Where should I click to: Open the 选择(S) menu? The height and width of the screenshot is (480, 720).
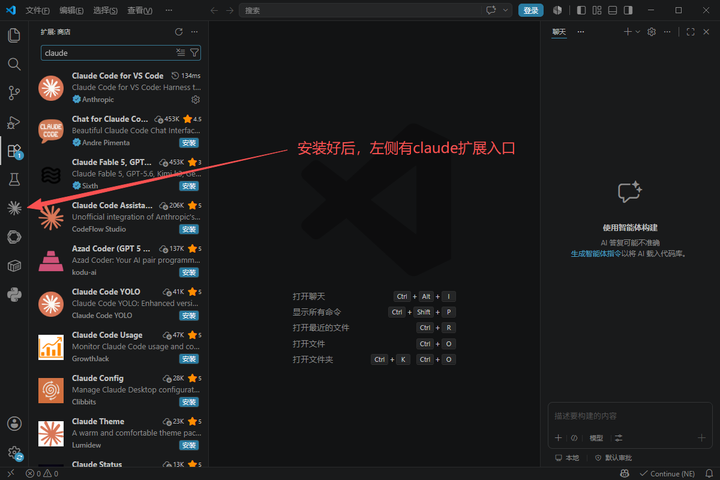click(x=105, y=10)
